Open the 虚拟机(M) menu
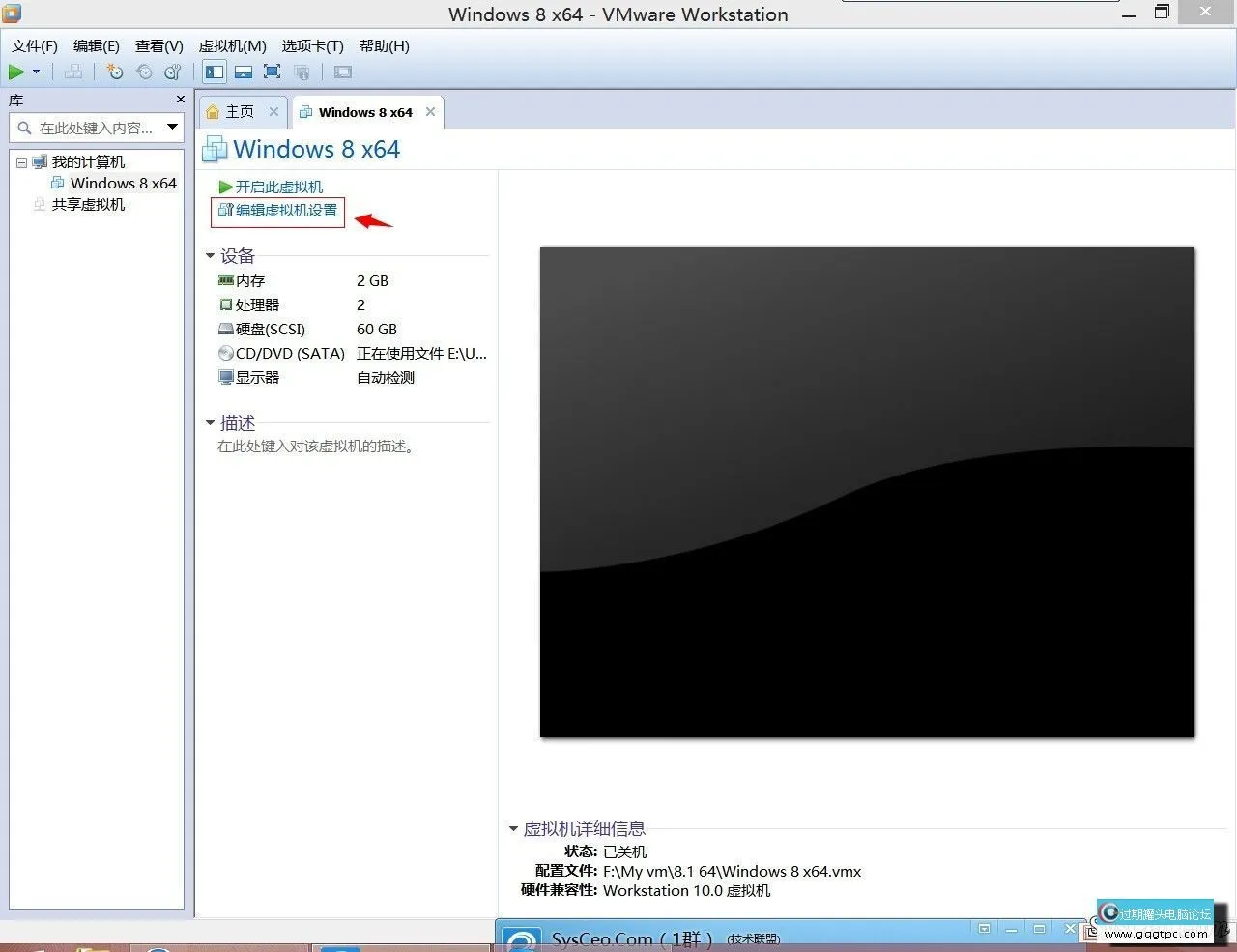The height and width of the screenshot is (952, 1237). pos(232,45)
